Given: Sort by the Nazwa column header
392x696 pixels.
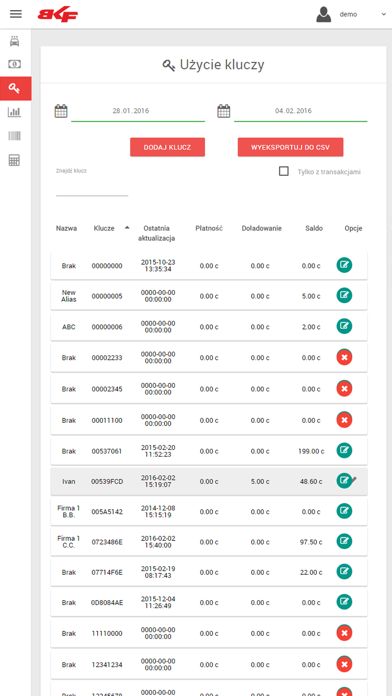Looking at the screenshot, I should pos(66,229).
